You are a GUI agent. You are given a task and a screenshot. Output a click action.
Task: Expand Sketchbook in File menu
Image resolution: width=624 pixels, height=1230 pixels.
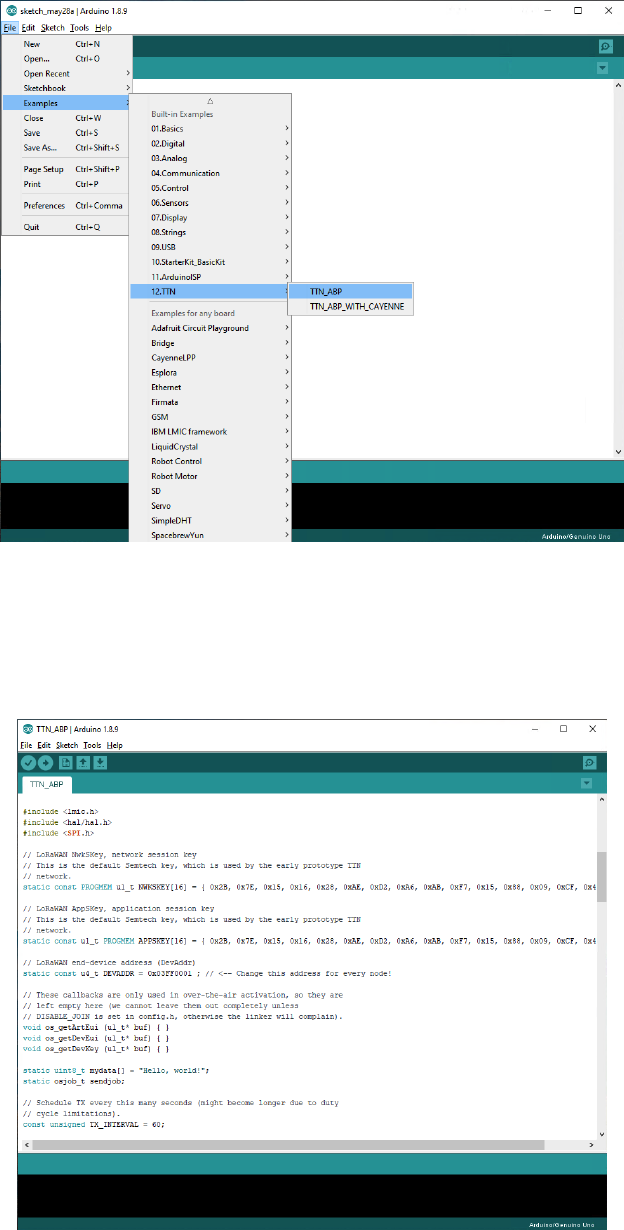(x=67, y=88)
